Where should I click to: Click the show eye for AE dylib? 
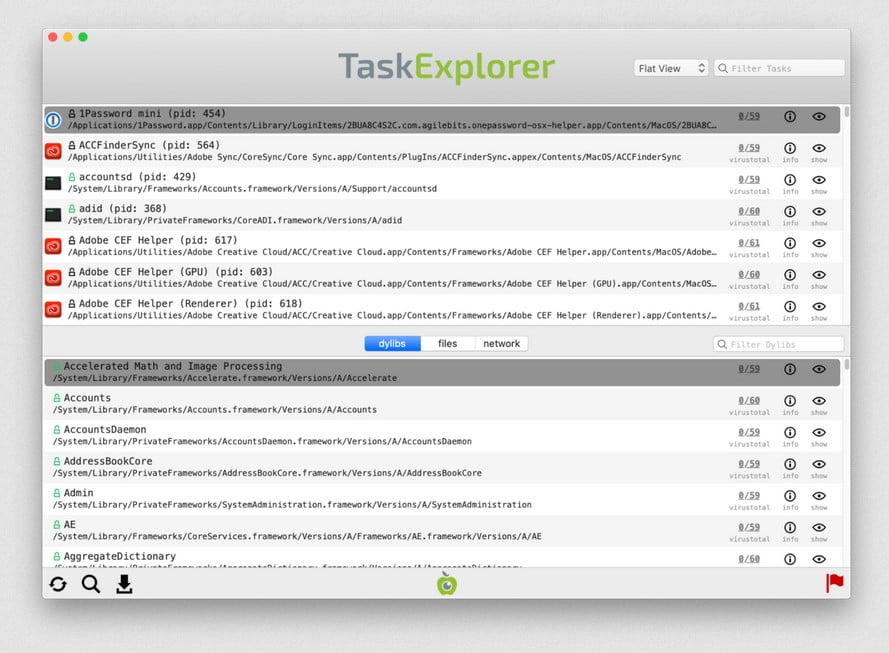point(819,528)
